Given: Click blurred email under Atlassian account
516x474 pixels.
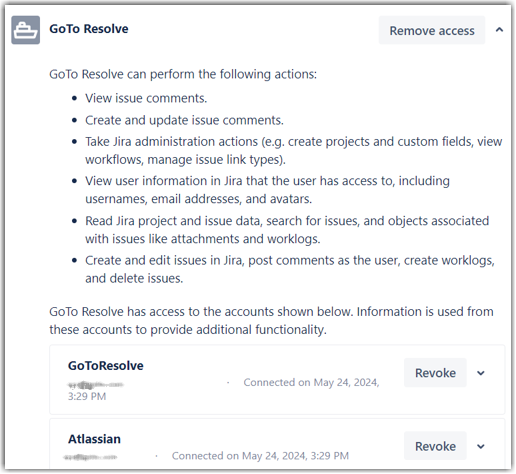Looking at the screenshot, I should pyautogui.click(x=90, y=457).
